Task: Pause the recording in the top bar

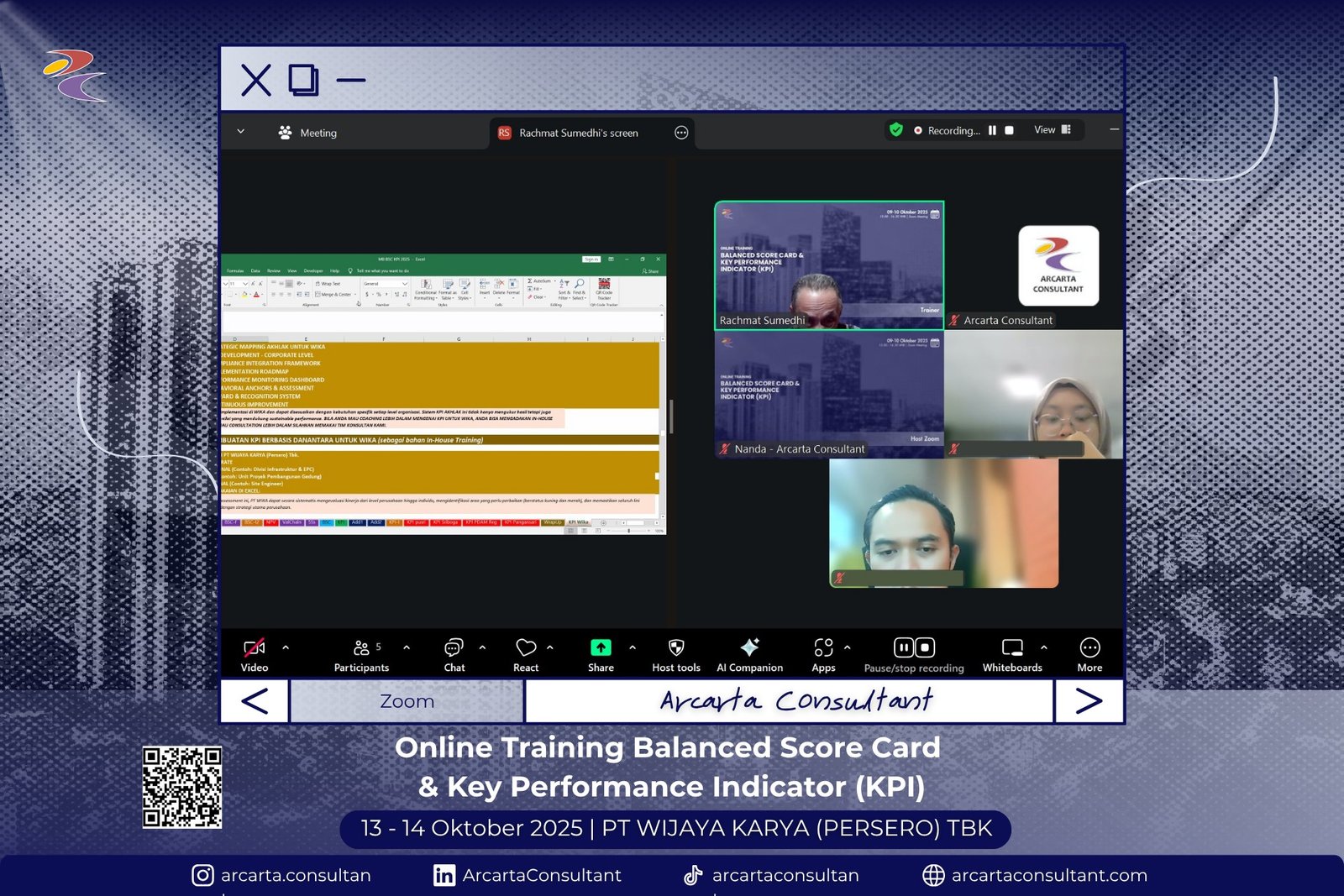Action: click(x=992, y=131)
